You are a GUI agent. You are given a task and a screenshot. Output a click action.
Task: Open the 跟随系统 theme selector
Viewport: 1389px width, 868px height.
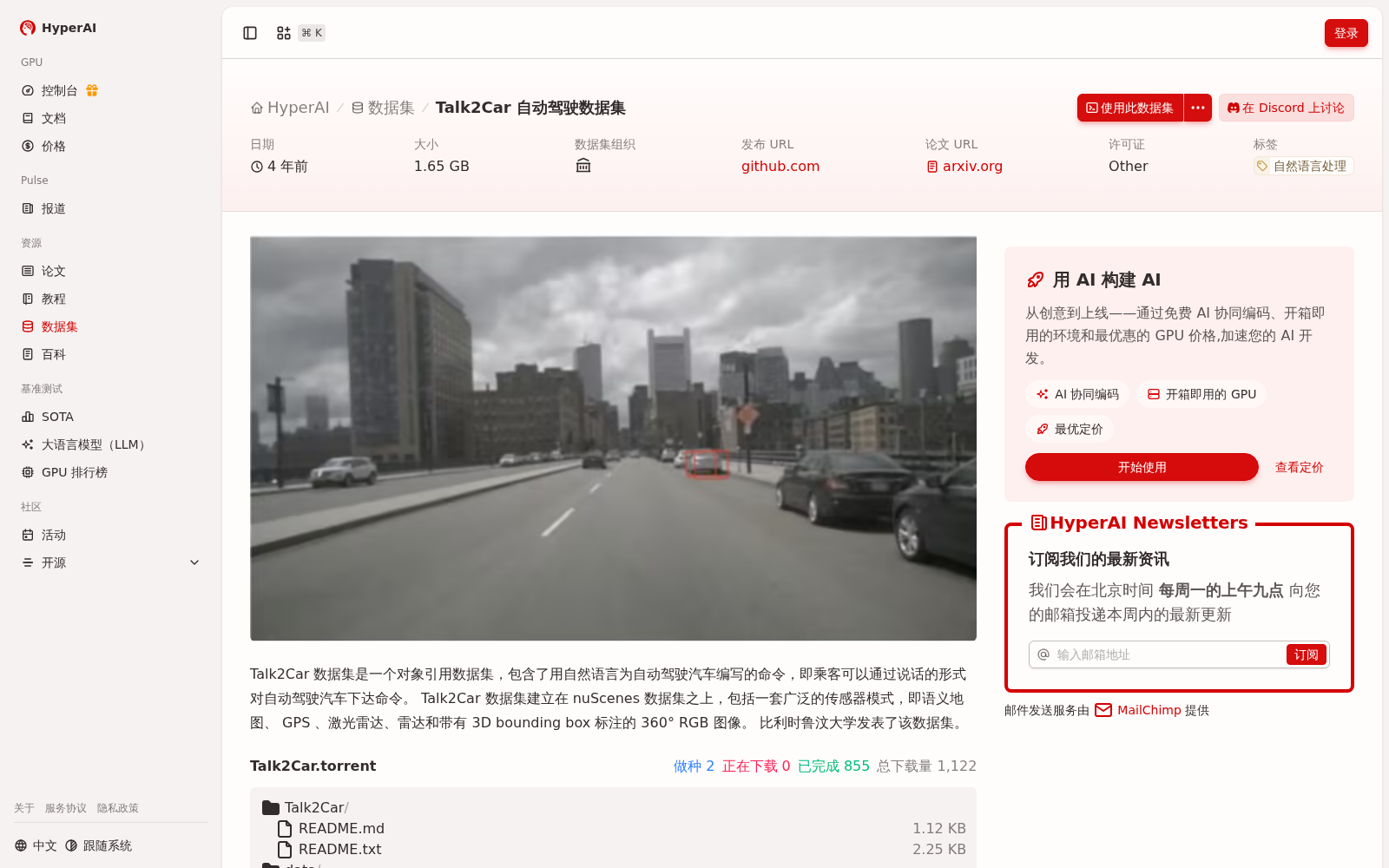pos(98,845)
